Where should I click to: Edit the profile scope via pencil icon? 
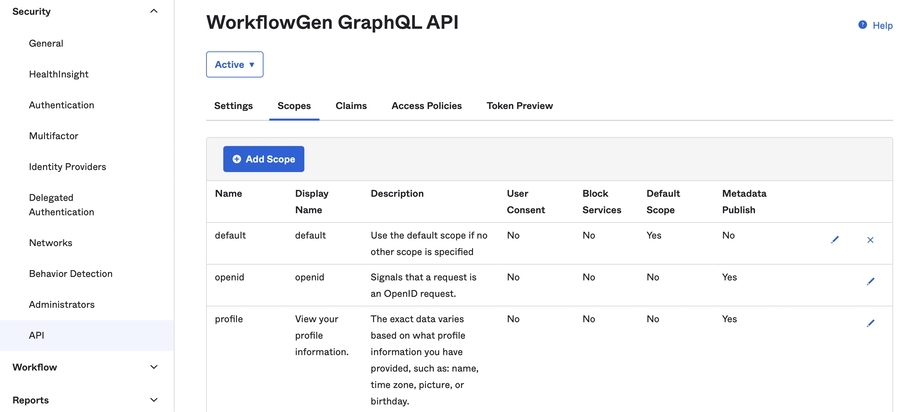pyautogui.click(x=870, y=324)
